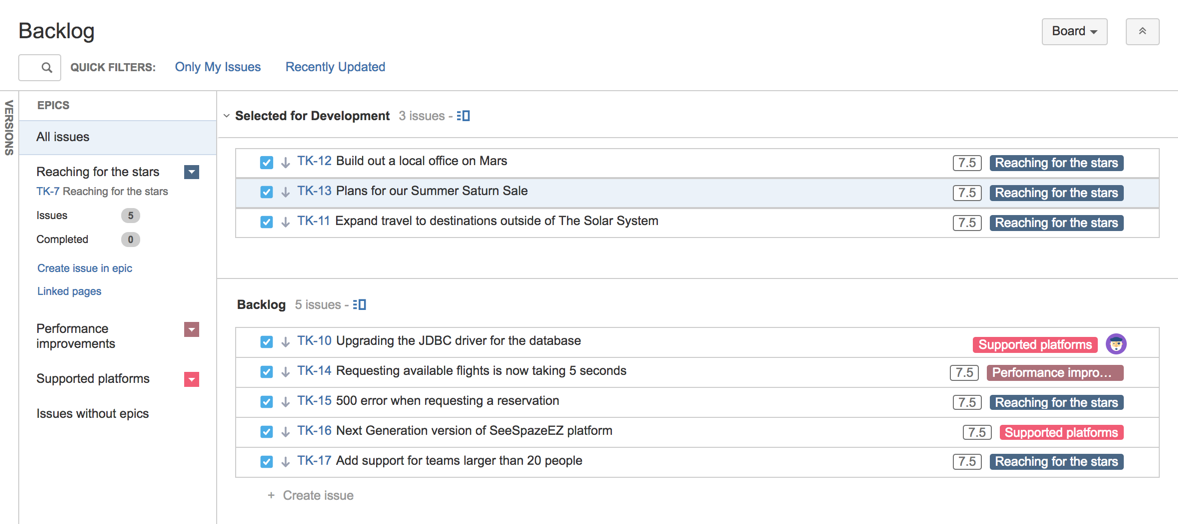
Task: Select the Supported platforms epic
Action: tap(93, 379)
